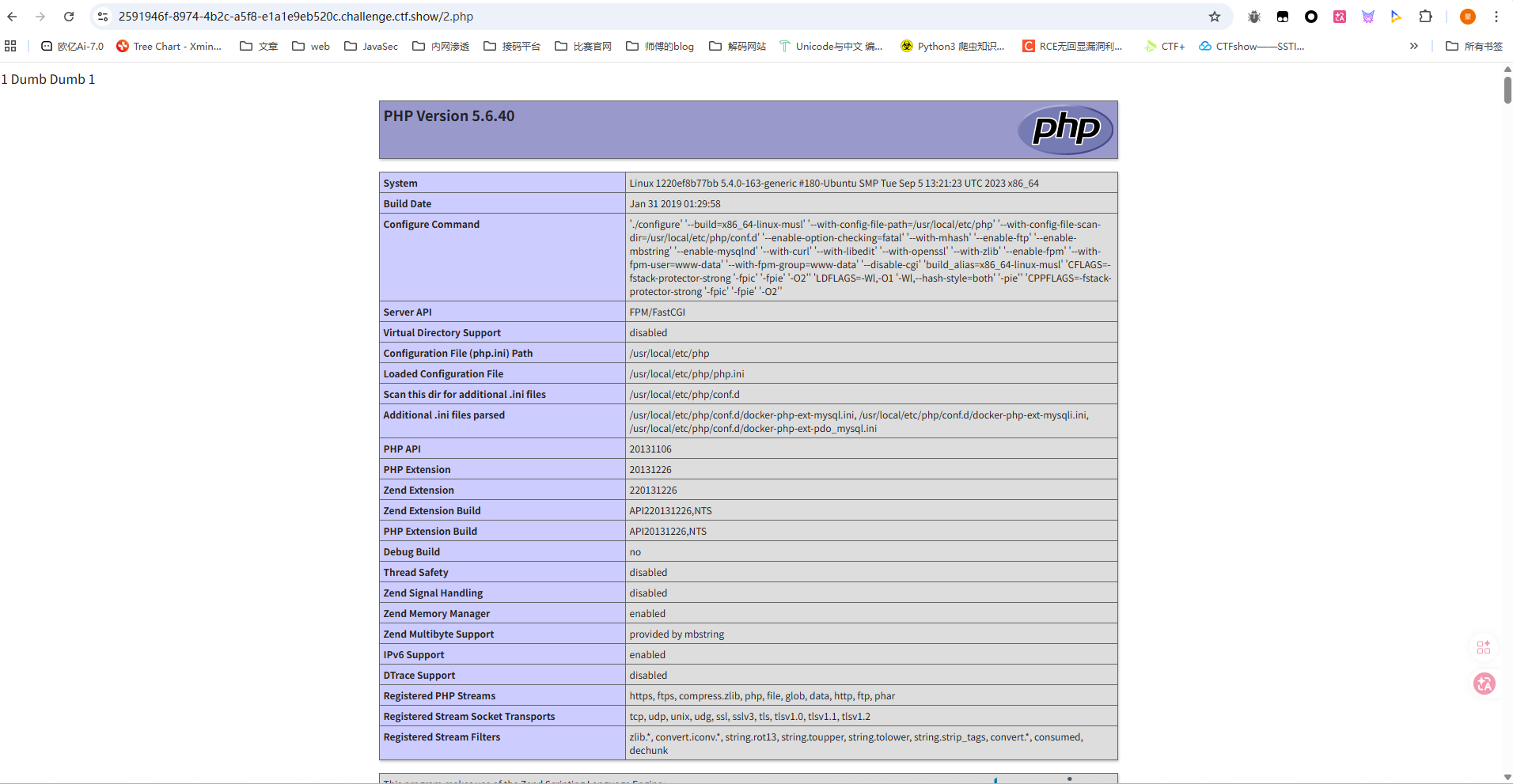Open the Unicode与中文 bookmark
This screenshot has width=1513, height=784.
[831, 46]
